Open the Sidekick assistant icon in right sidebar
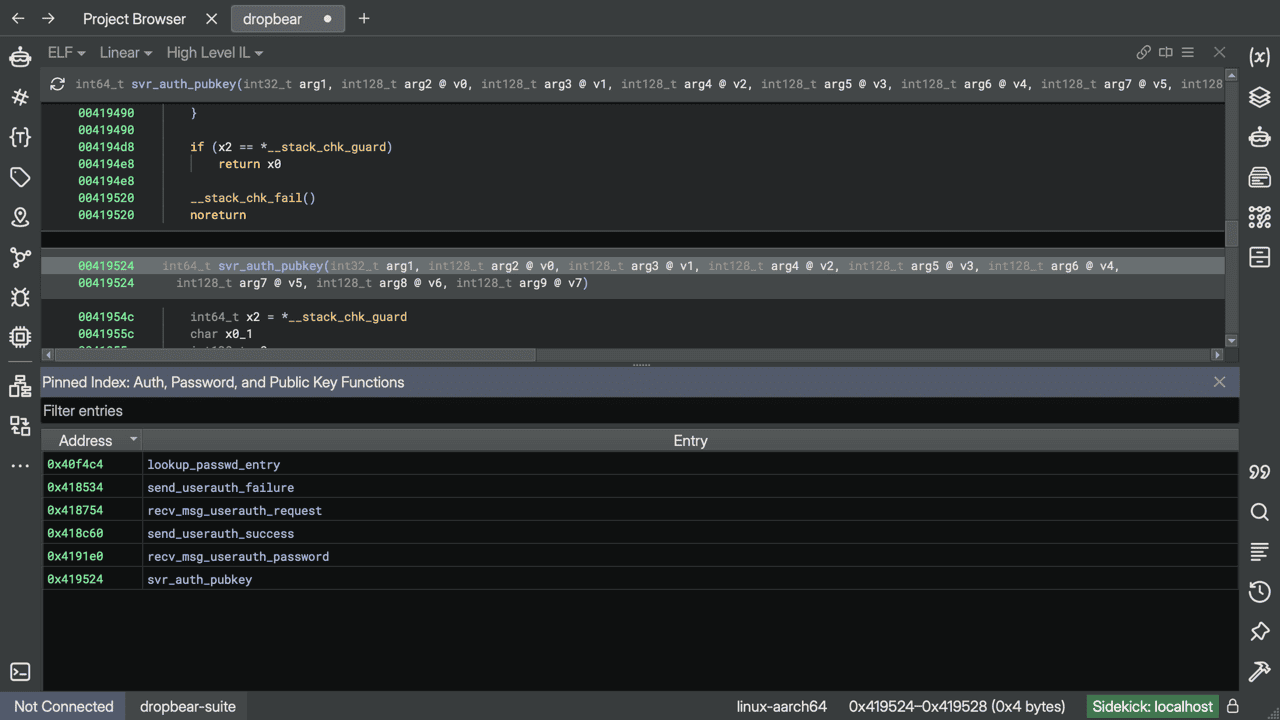 [x=1260, y=137]
